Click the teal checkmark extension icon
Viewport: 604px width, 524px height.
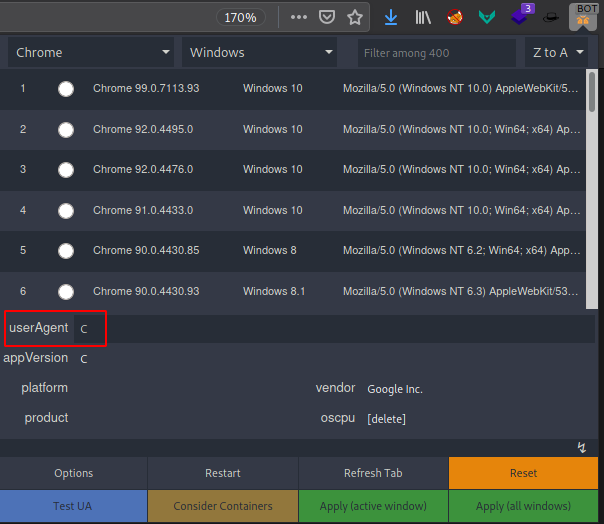487,17
